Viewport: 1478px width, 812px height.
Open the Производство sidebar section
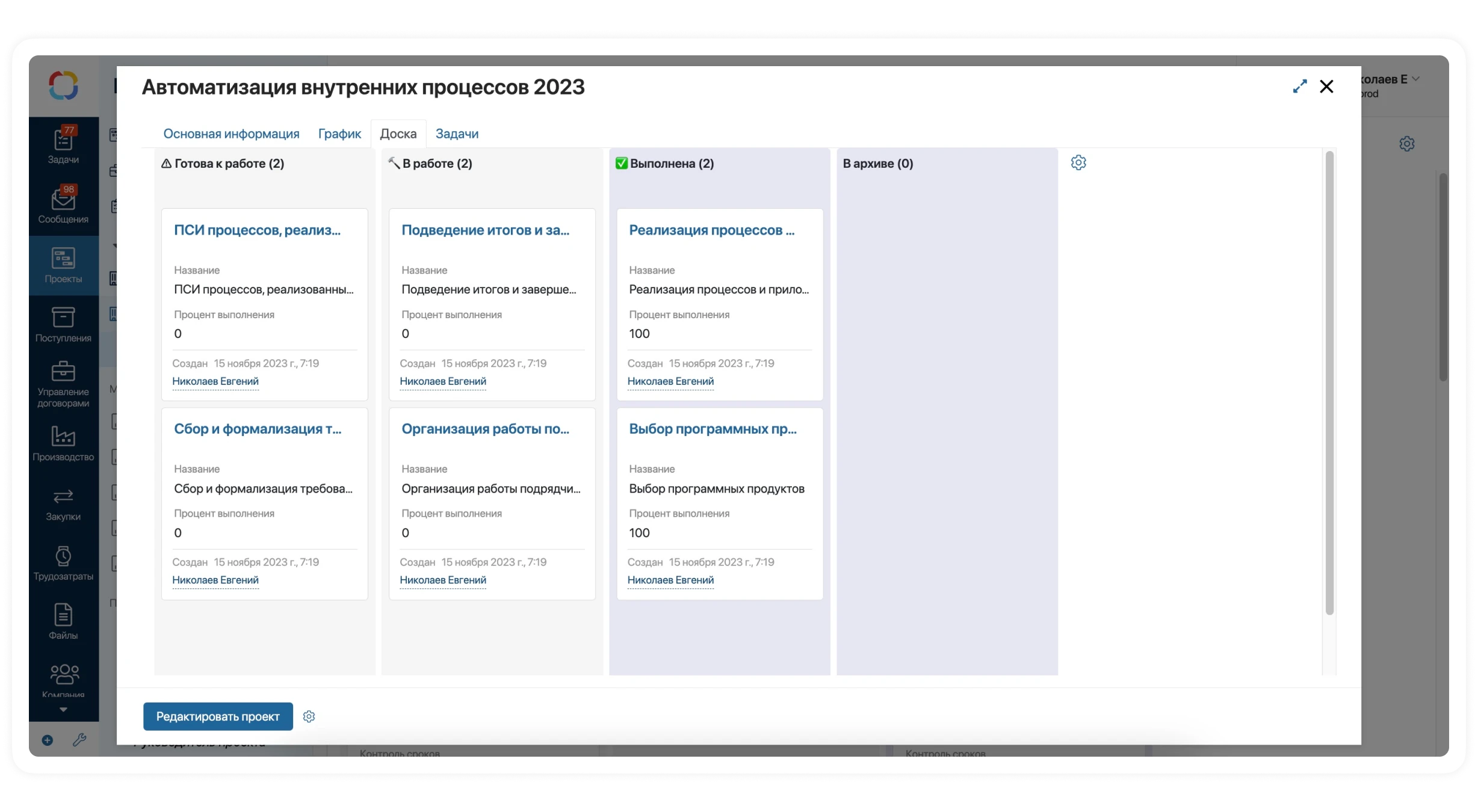(63, 444)
